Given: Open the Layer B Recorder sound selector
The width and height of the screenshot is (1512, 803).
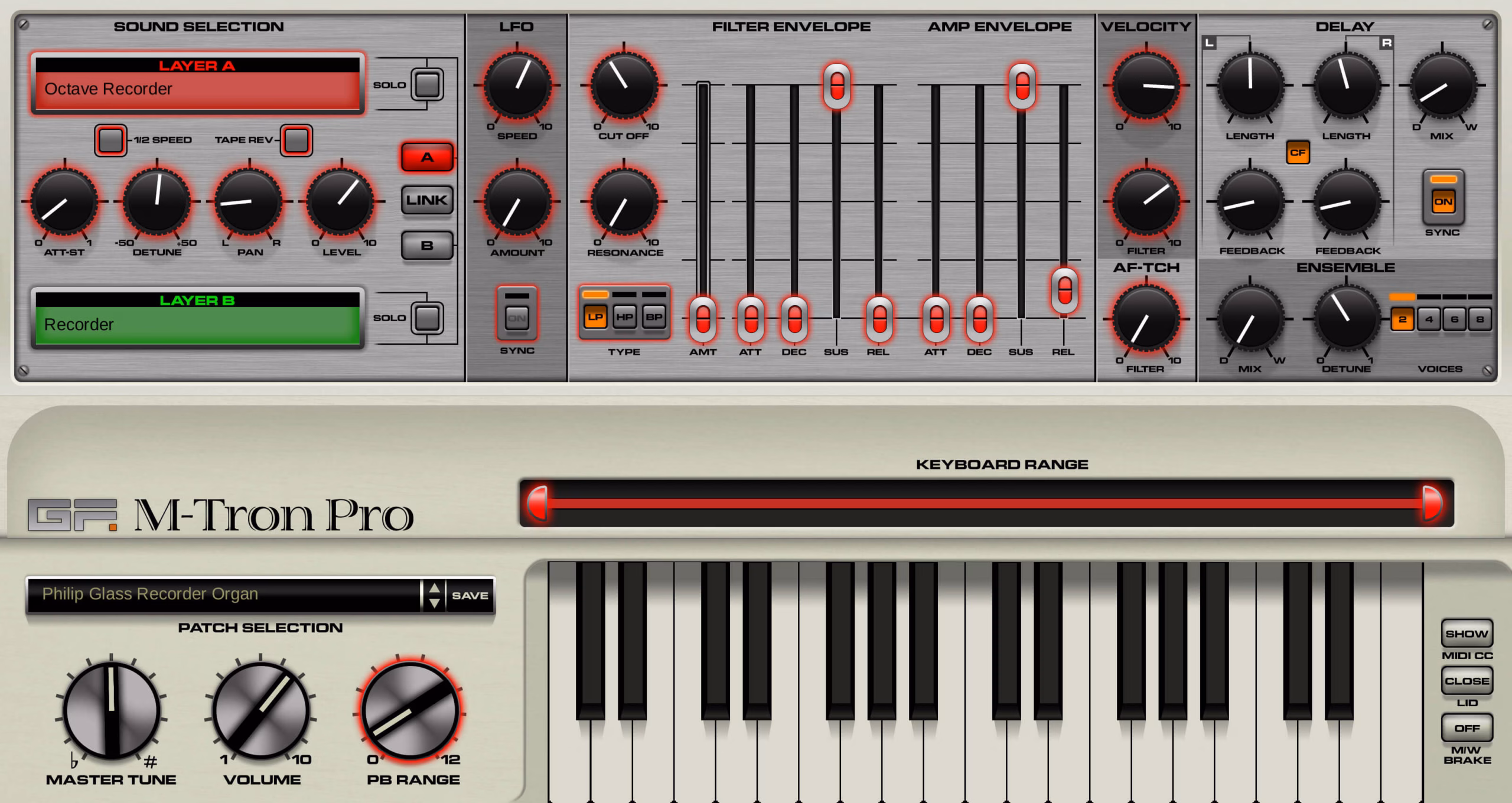Looking at the screenshot, I should click(197, 324).
